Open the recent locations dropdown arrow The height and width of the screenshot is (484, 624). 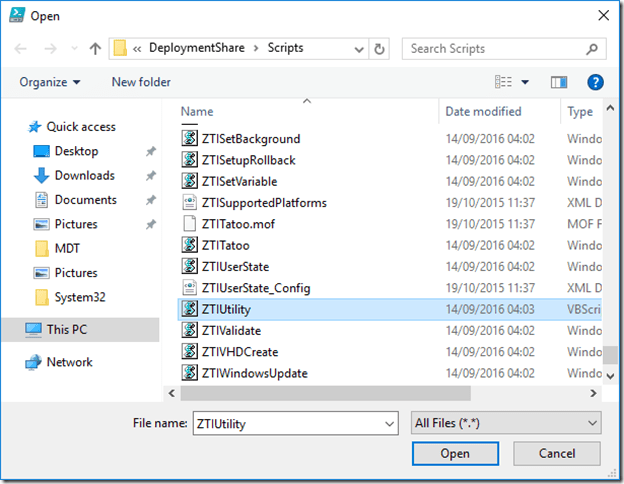click(74, 49)
